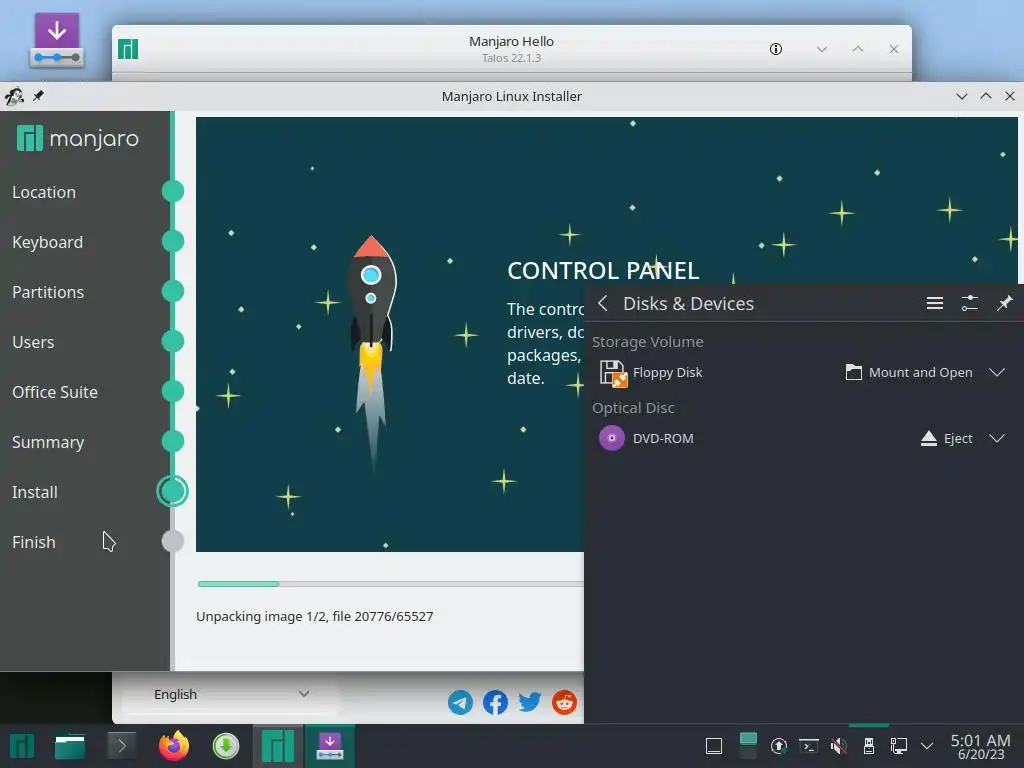Open the file manager from the taskbar

coord(70,746)
